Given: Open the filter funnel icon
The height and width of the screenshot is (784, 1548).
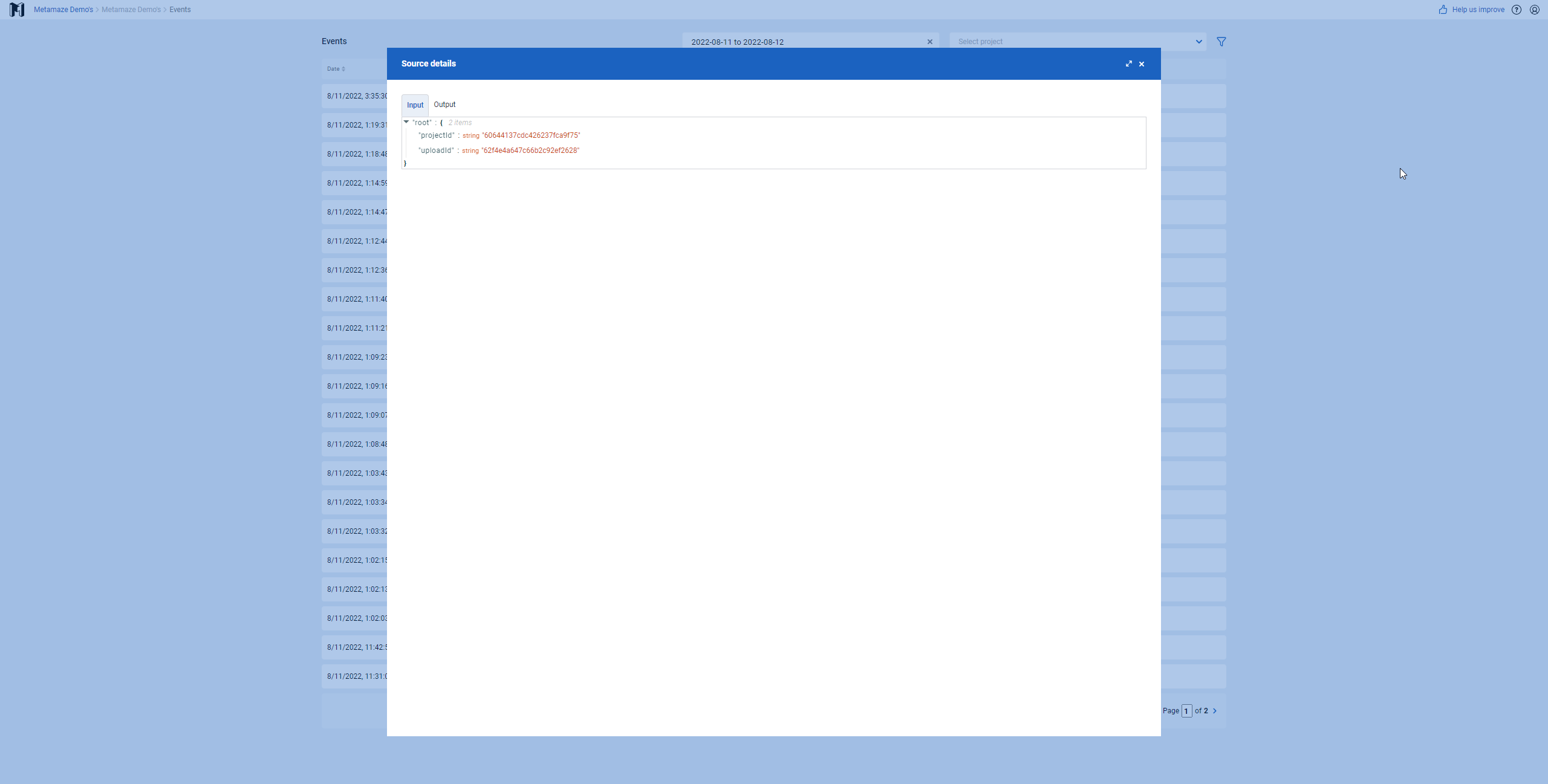Looking at the screenshot, I should pyautogui.click(x=1221, y=42).
